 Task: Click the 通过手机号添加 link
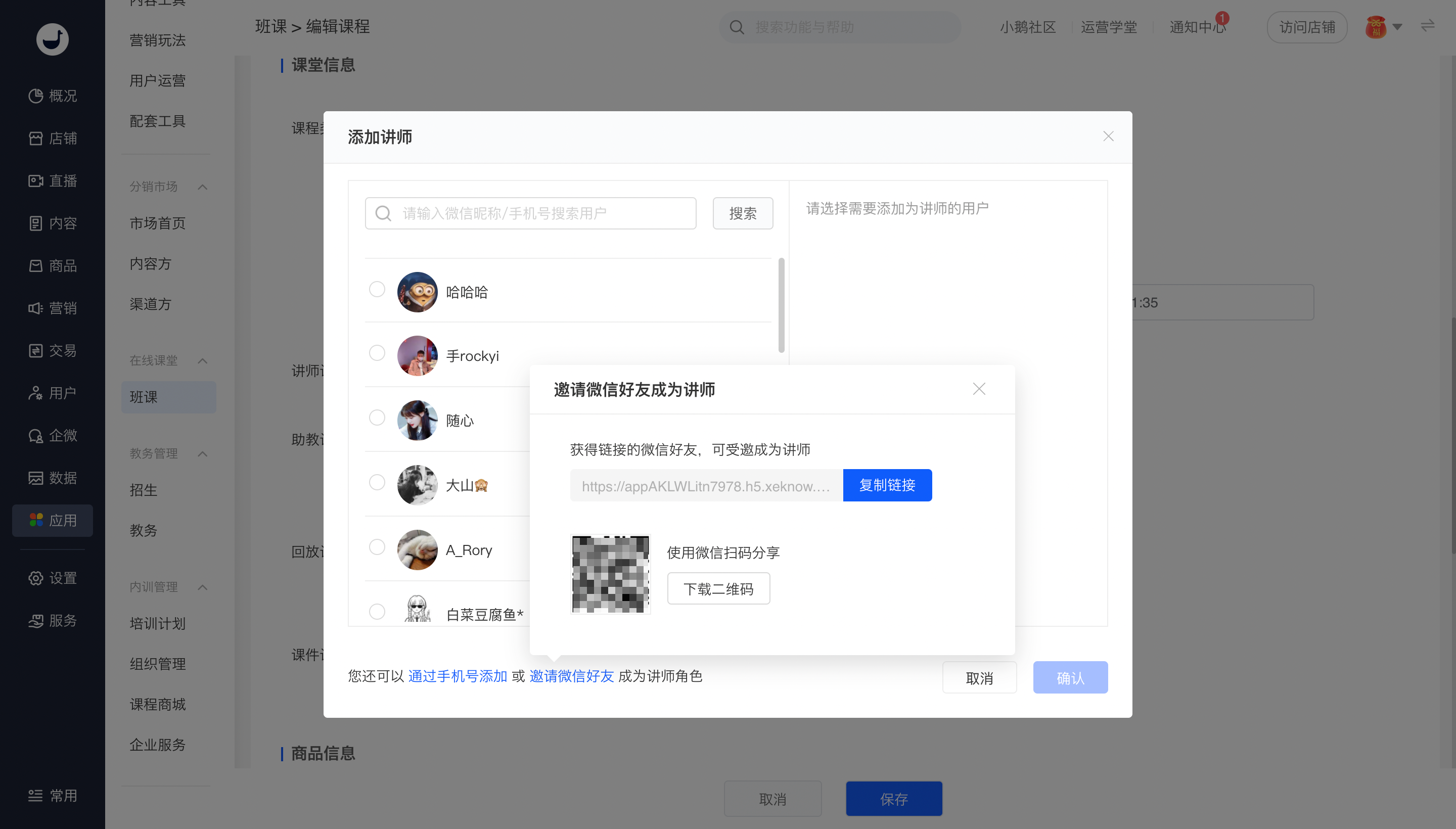coord(457,676)
